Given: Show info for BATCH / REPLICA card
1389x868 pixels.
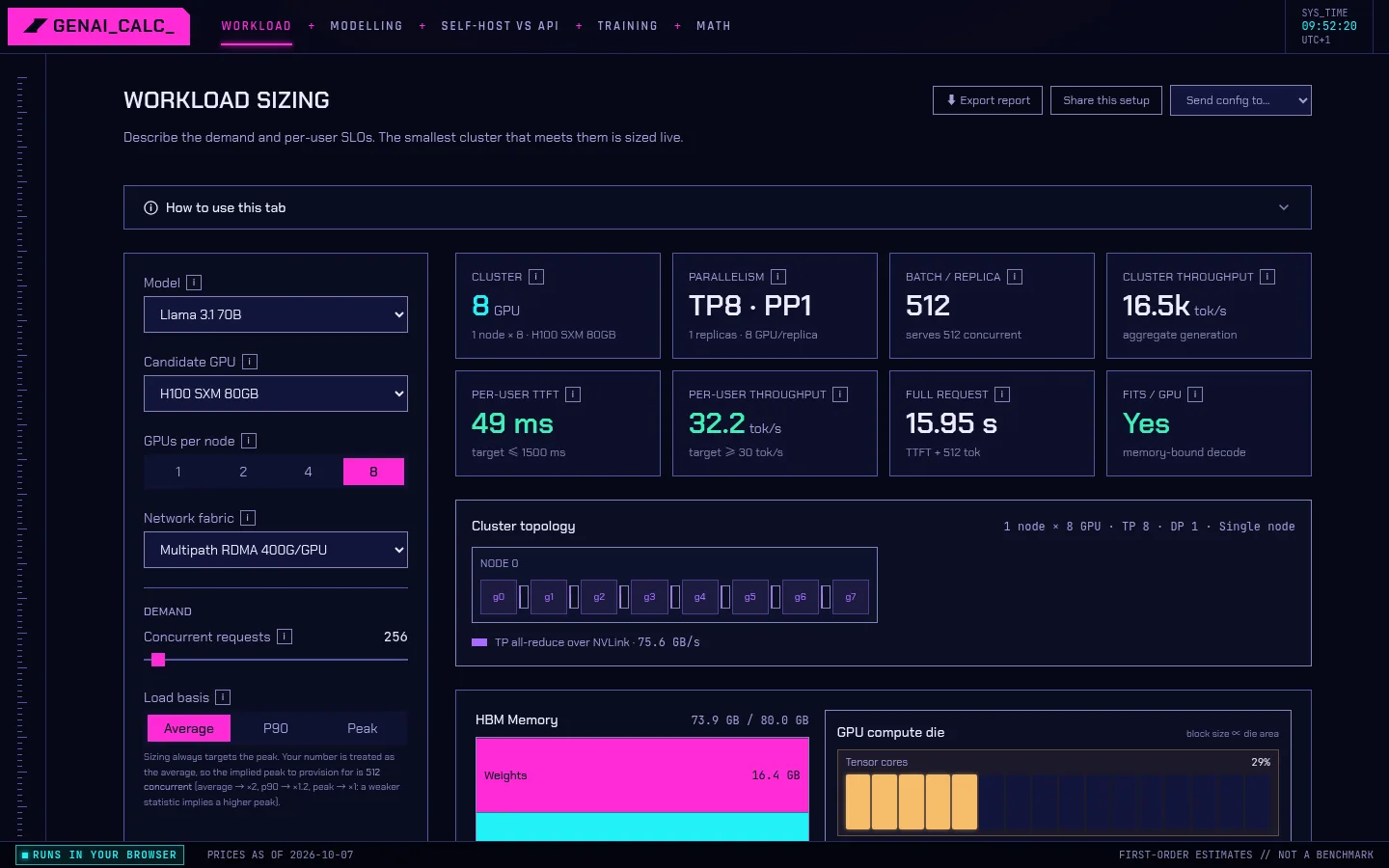Looking at the screenshot, I should tap(1015, 277).
